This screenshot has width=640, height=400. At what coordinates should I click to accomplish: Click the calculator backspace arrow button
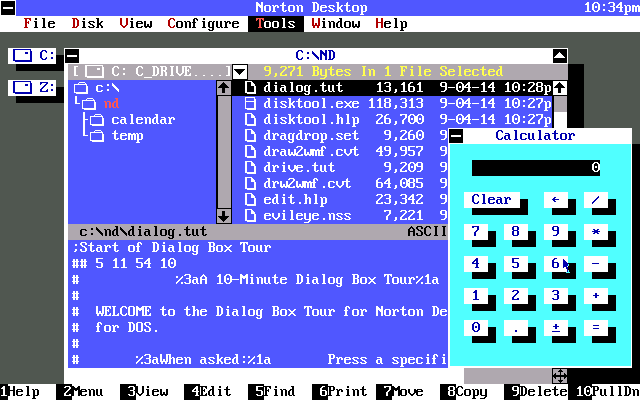pyautogui.click(x=556, y=200)
